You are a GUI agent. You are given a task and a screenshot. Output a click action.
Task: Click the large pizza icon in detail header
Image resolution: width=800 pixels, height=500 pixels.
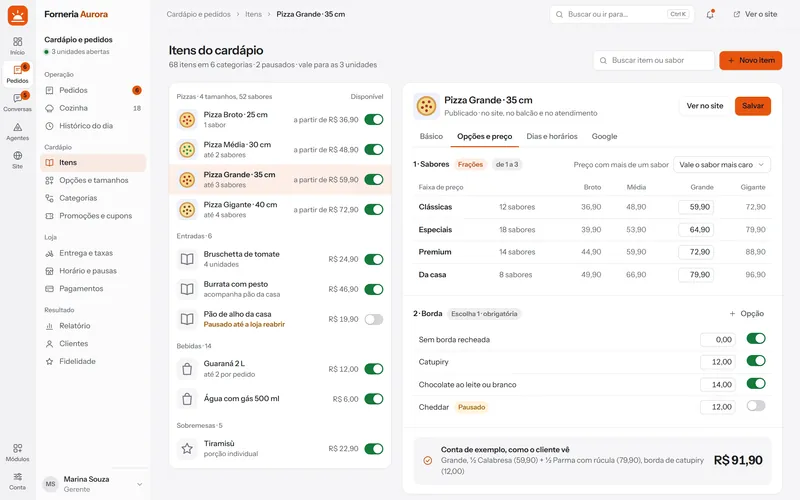coord(426,106)
